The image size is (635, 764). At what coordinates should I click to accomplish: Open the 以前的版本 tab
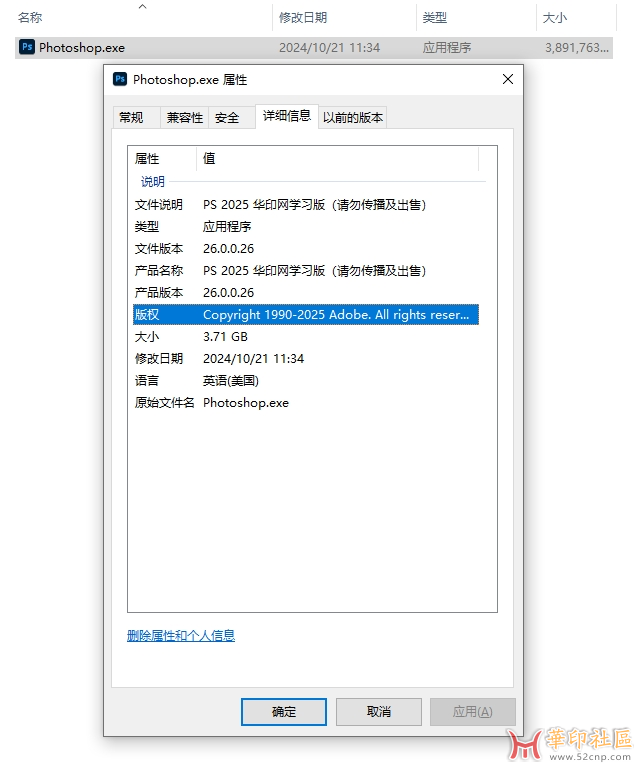[x=353, y=117]
